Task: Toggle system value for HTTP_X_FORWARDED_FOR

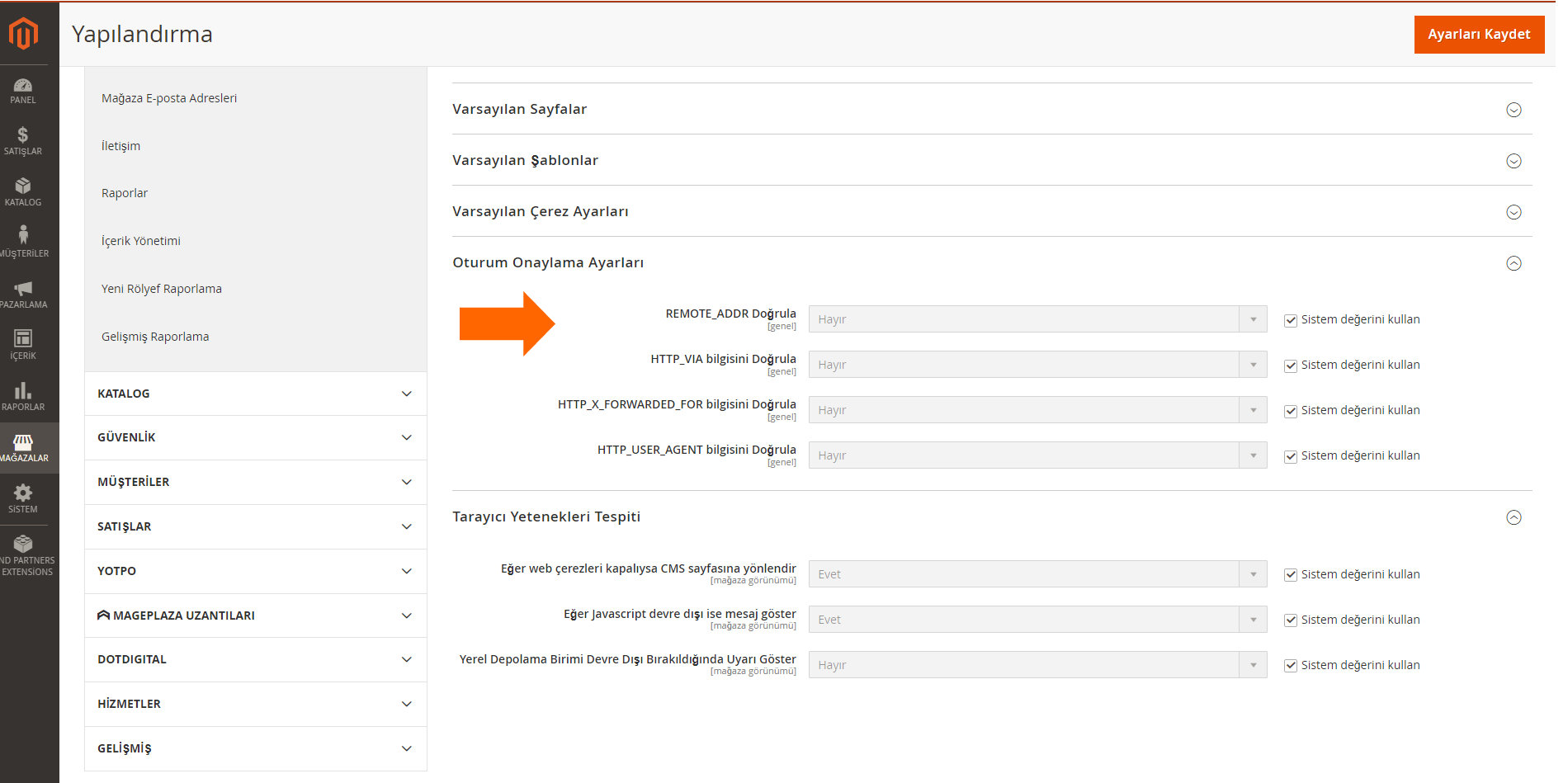Action: click(x=1291, y=411)
